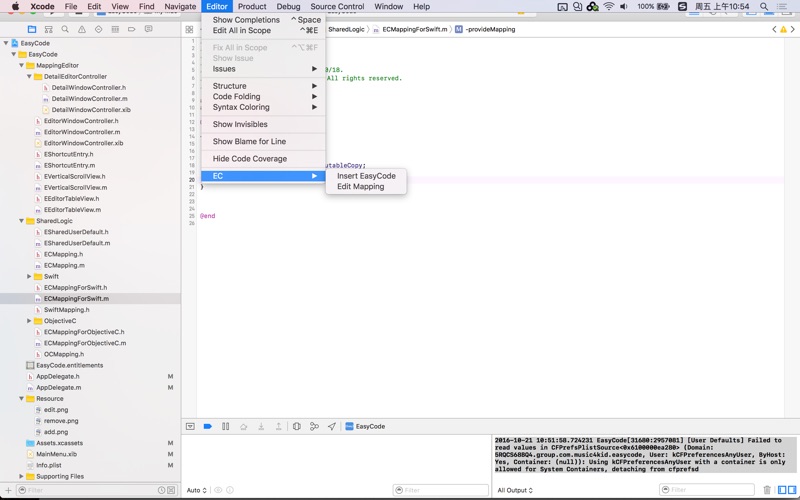This screenshot has width=800, height=500.
Task: Click the add plus button in navigator
Action: [8, 490]
